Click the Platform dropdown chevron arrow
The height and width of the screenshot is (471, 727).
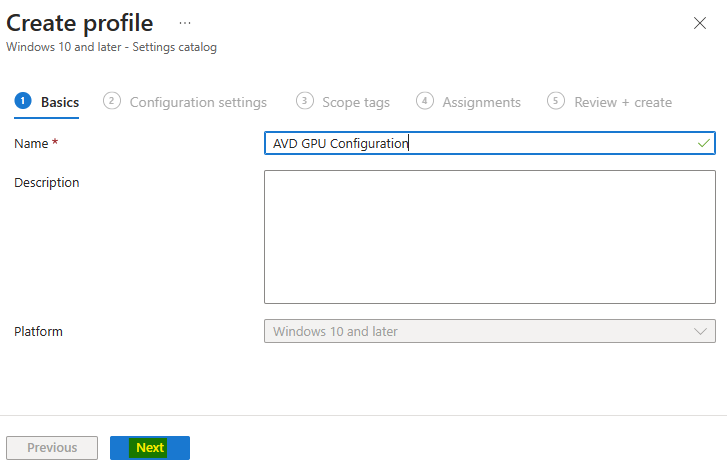pos(700,331)
